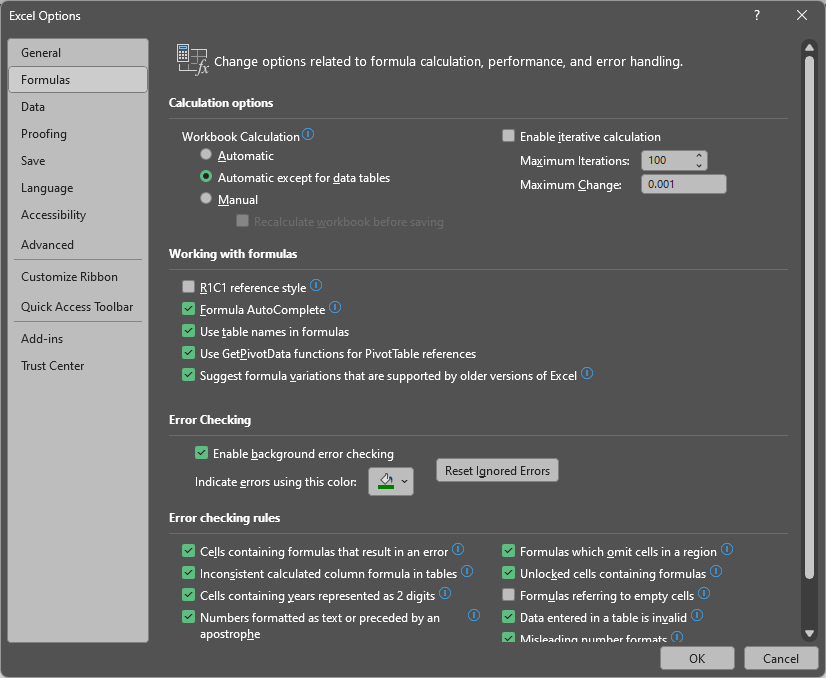Click the Reset Ignored Errors button
The width and height of the screenshot is (826, 678).
[497, 470]
